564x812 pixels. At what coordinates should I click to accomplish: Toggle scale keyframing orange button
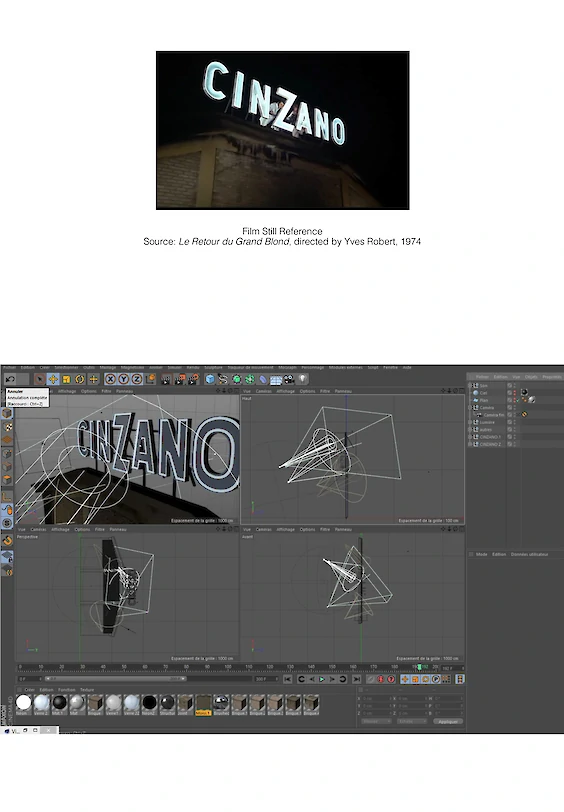pyautogui.click(x=415, y=679)
